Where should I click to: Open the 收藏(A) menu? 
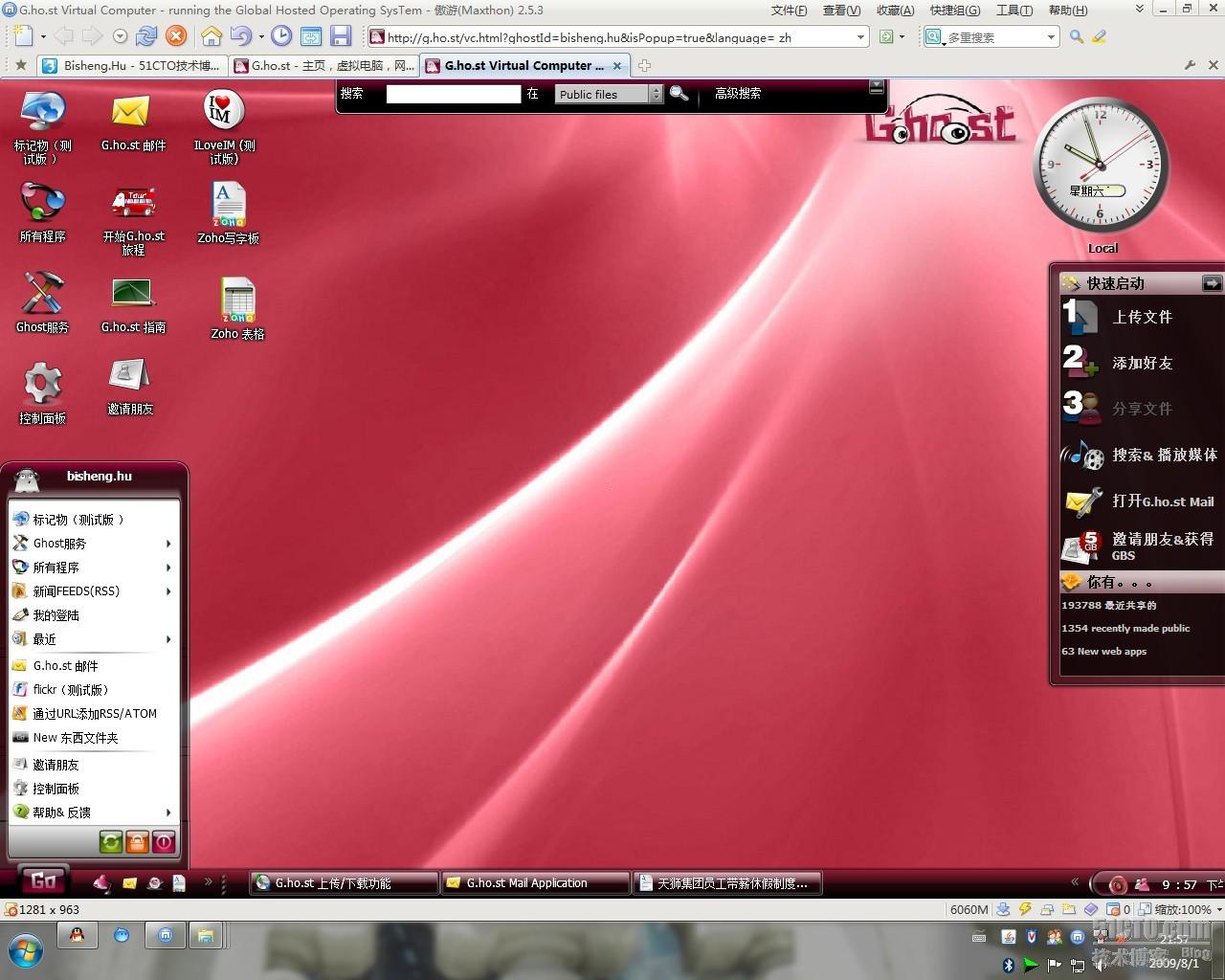[x=895, y=11]
